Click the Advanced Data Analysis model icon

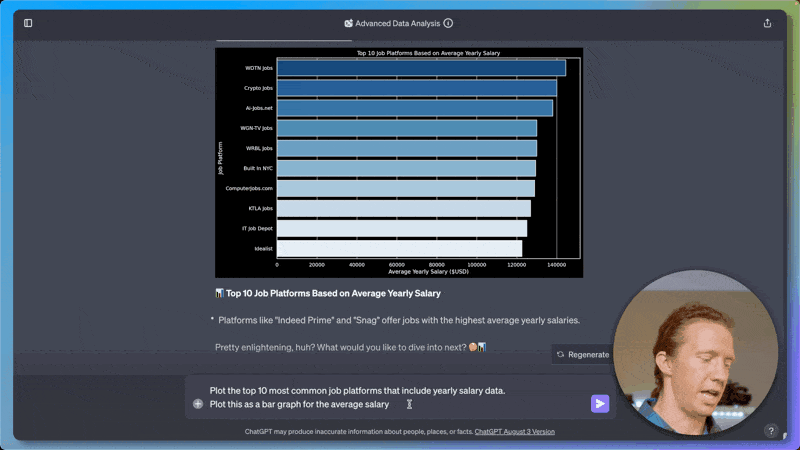pyautogui.click(x=348, y=23)
